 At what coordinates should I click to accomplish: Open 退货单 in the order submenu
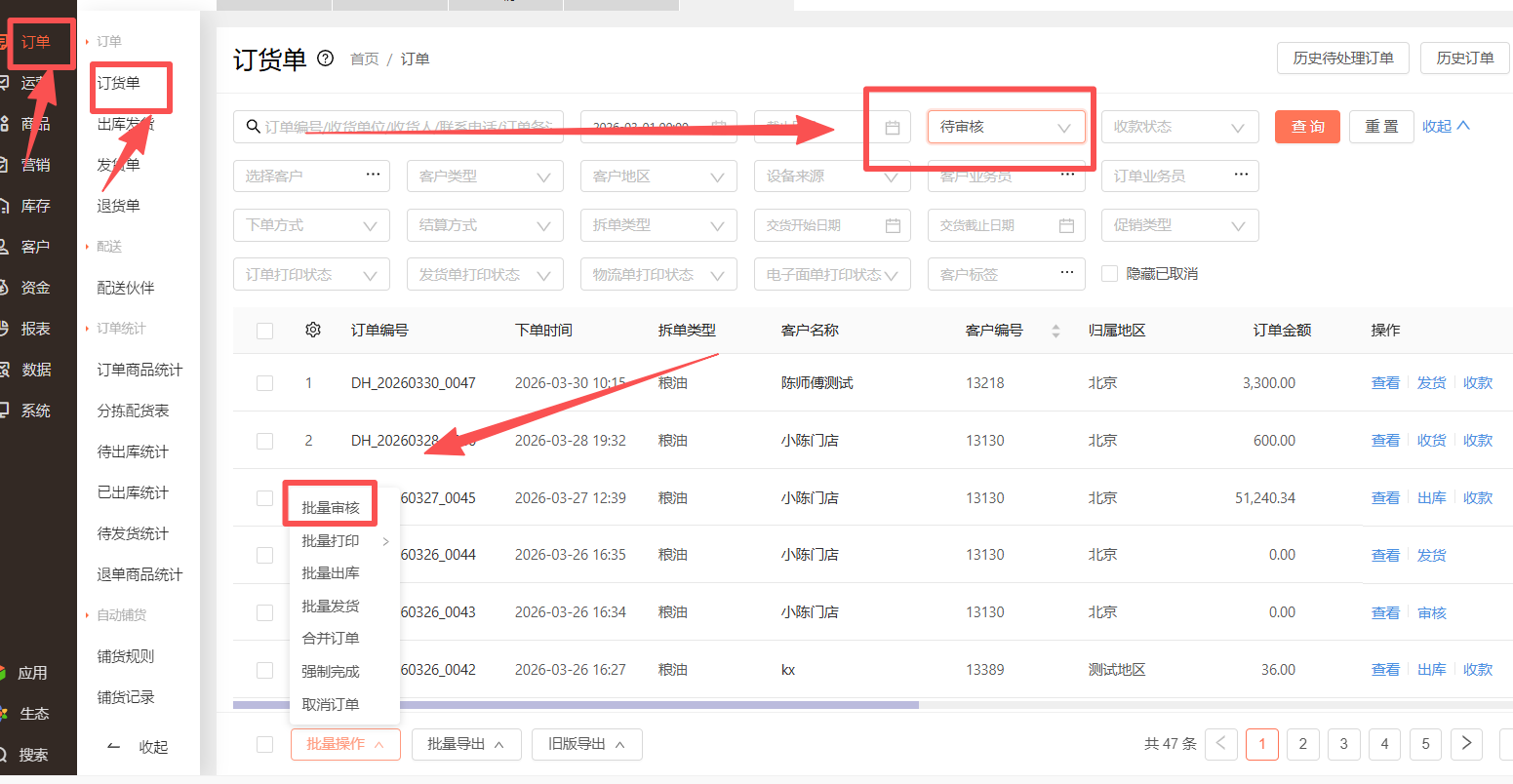click(119, 206)
